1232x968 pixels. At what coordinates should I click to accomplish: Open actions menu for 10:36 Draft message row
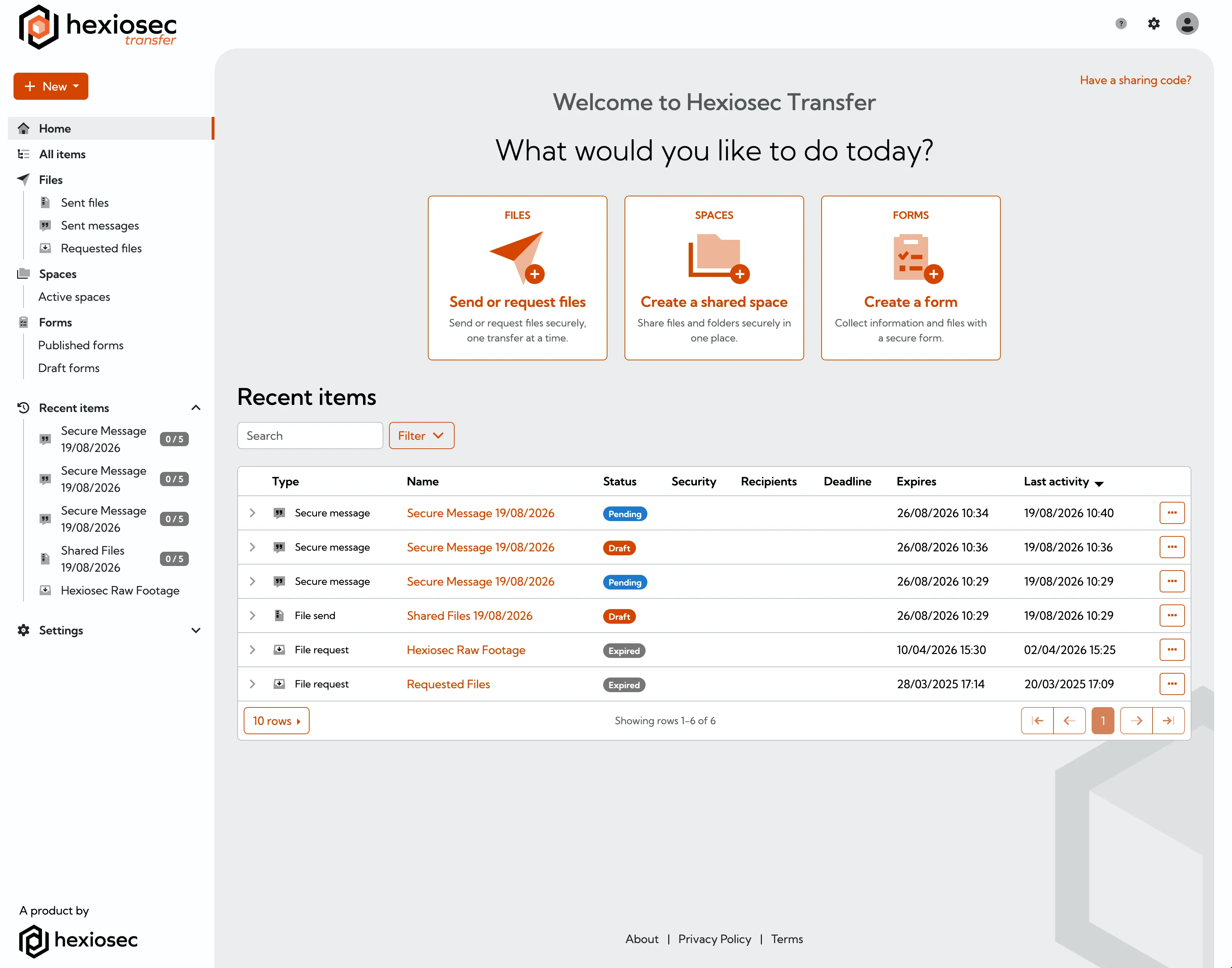point(1172,547)
